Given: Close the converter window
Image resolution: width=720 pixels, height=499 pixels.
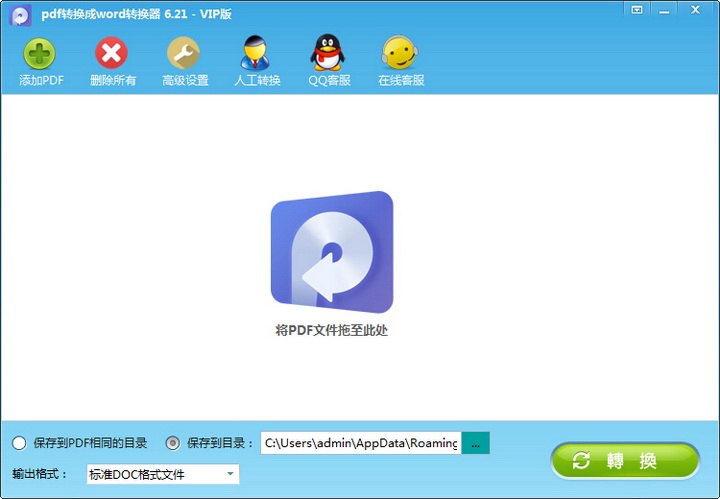Looking at the screenshot, I should coord(695,10).
